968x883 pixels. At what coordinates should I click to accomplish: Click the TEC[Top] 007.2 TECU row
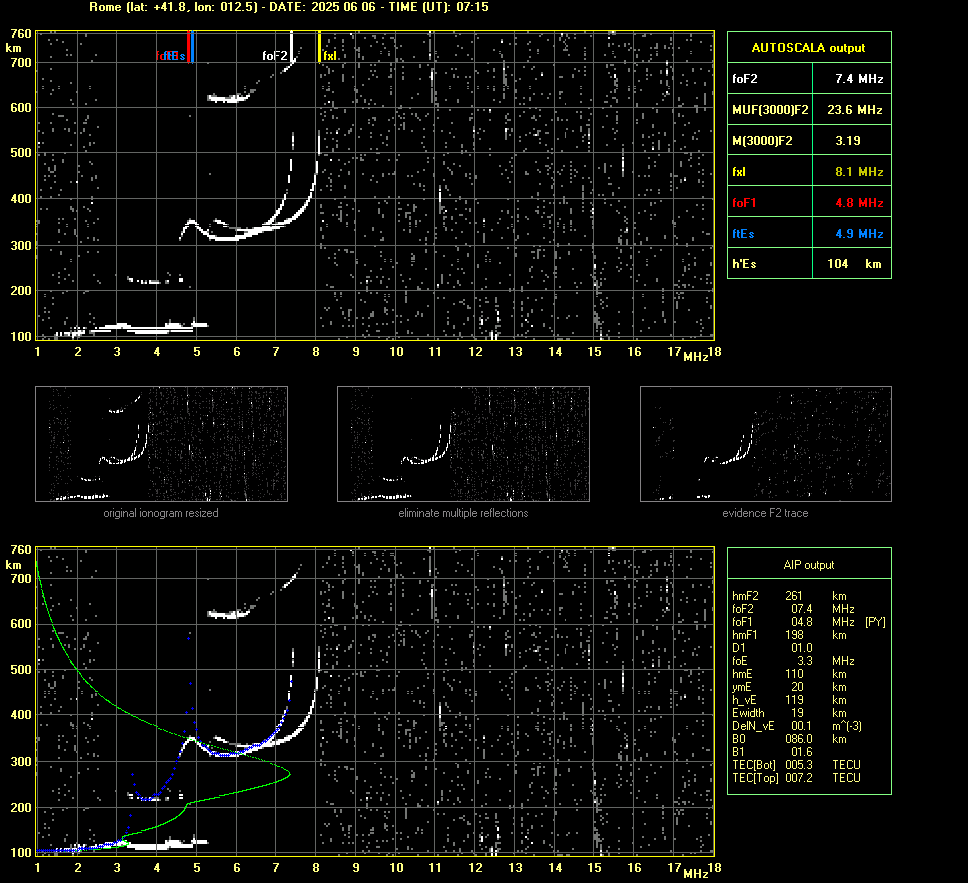(x=796, y=777)
